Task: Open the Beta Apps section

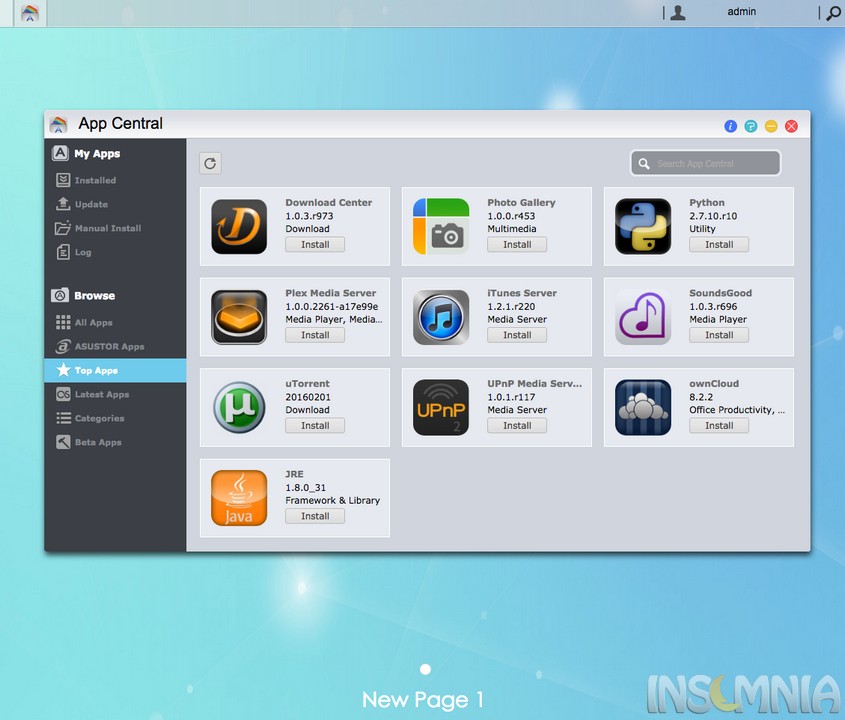Action: click(x=115, y=442)
